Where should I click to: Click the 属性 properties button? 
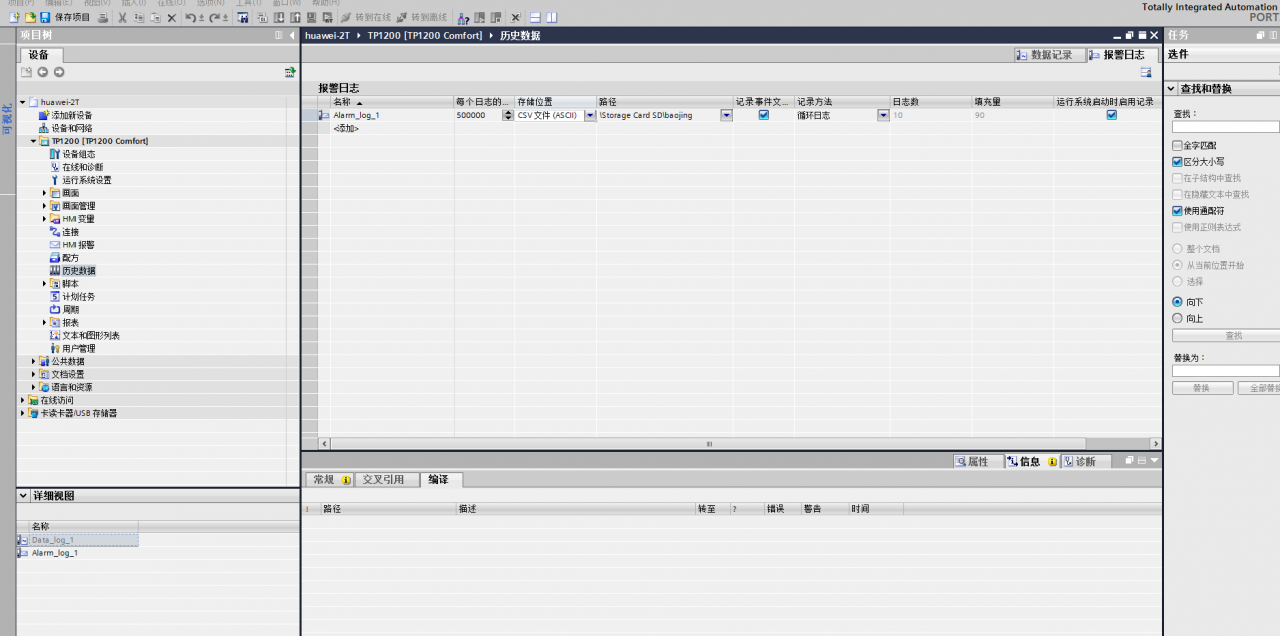pyautogui.click(x=972, y=461)
